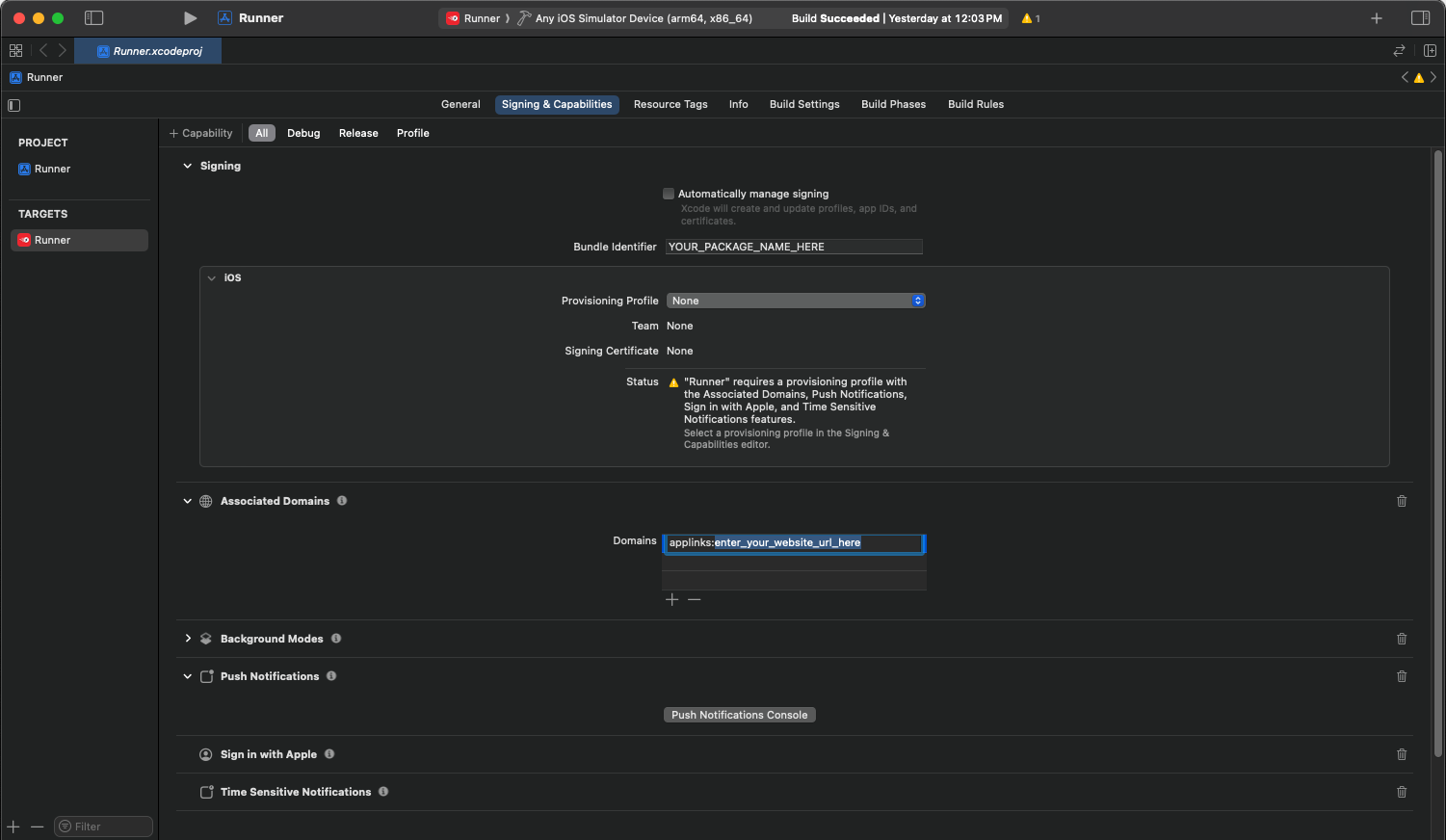1446x840 pixels.
Task: Collapse the Signing section
Action: [188, 166]
